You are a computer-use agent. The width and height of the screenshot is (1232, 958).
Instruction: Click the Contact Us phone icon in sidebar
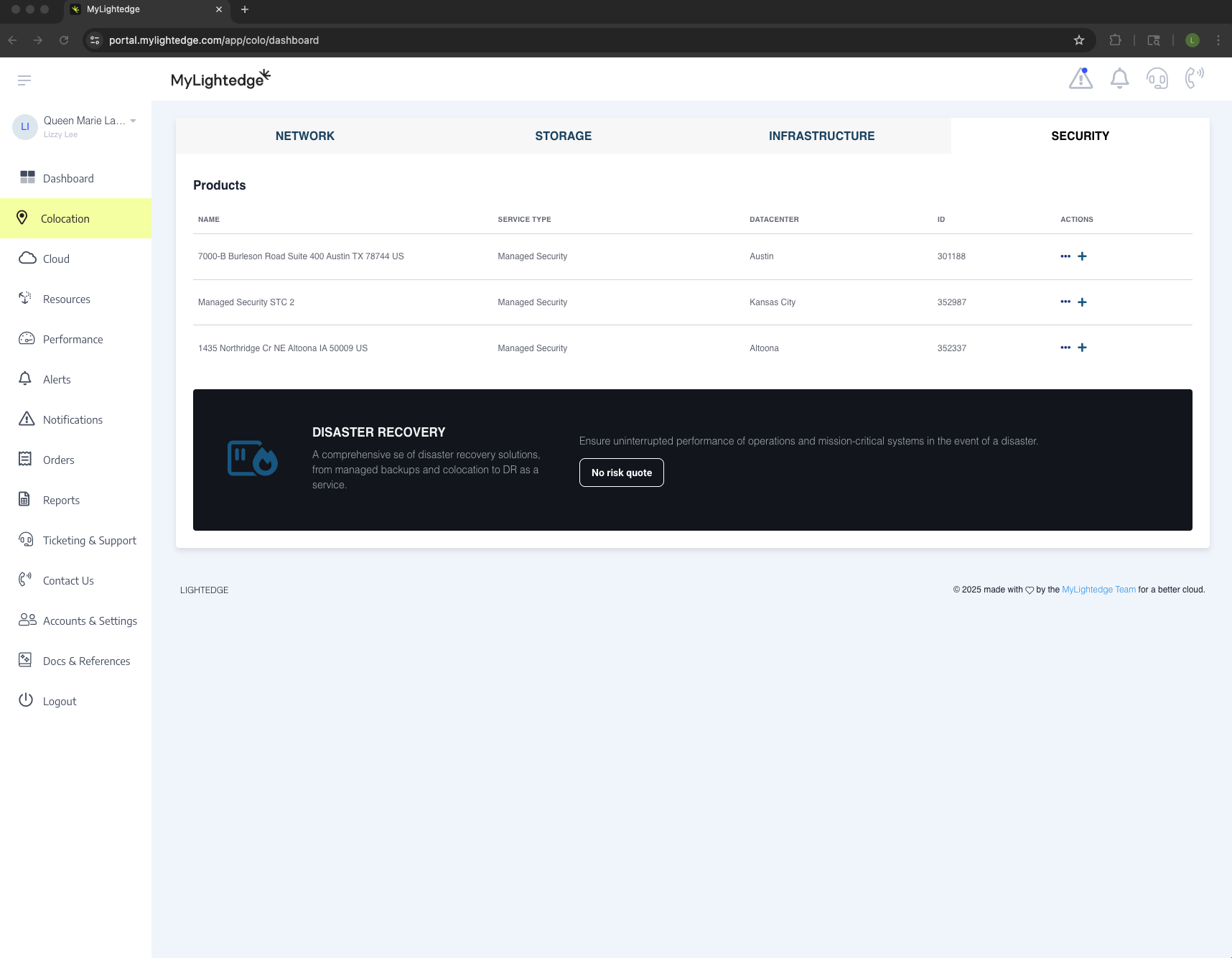(x=25, y=580)
